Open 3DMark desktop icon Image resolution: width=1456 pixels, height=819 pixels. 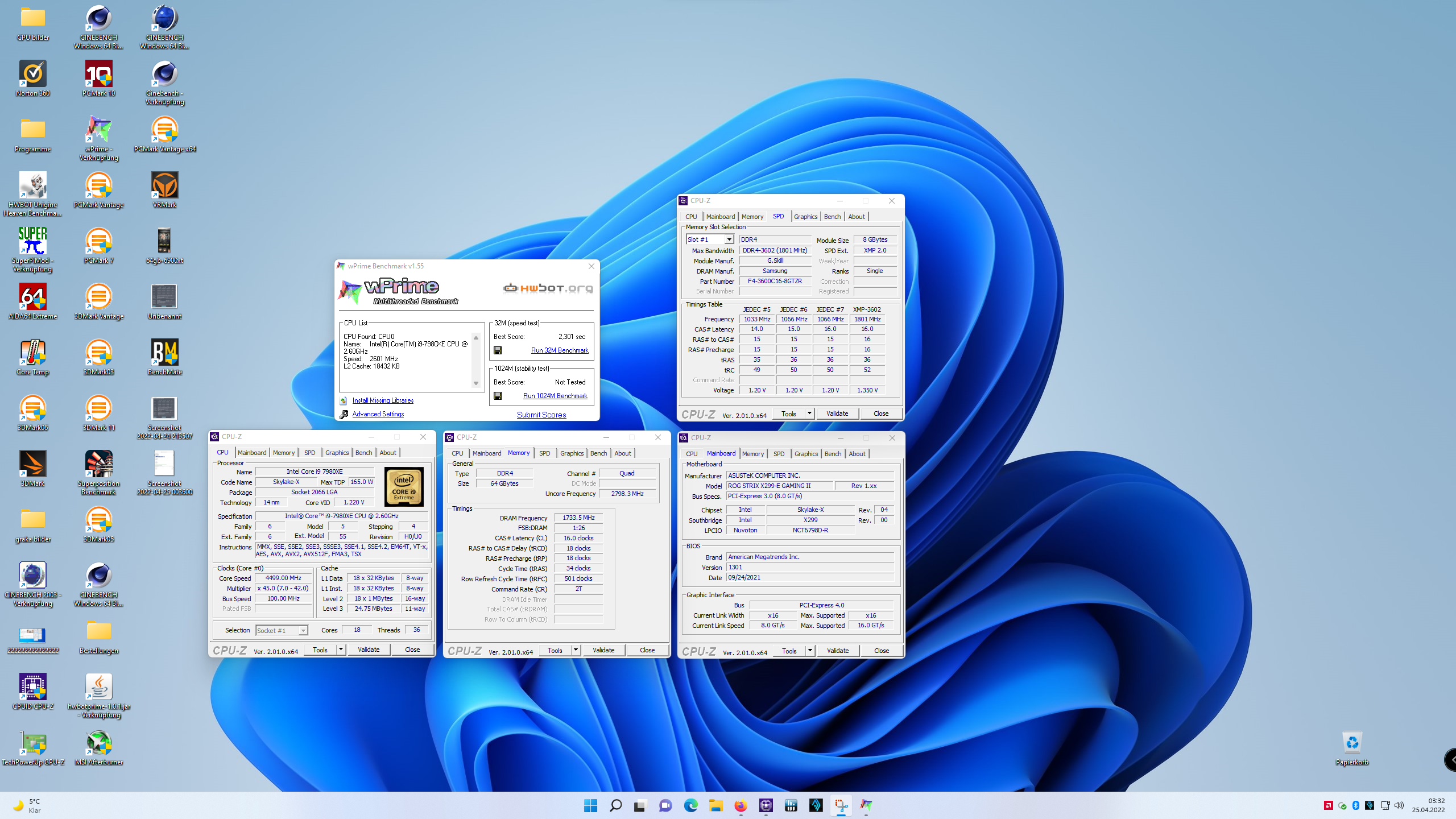click(33, 469)
